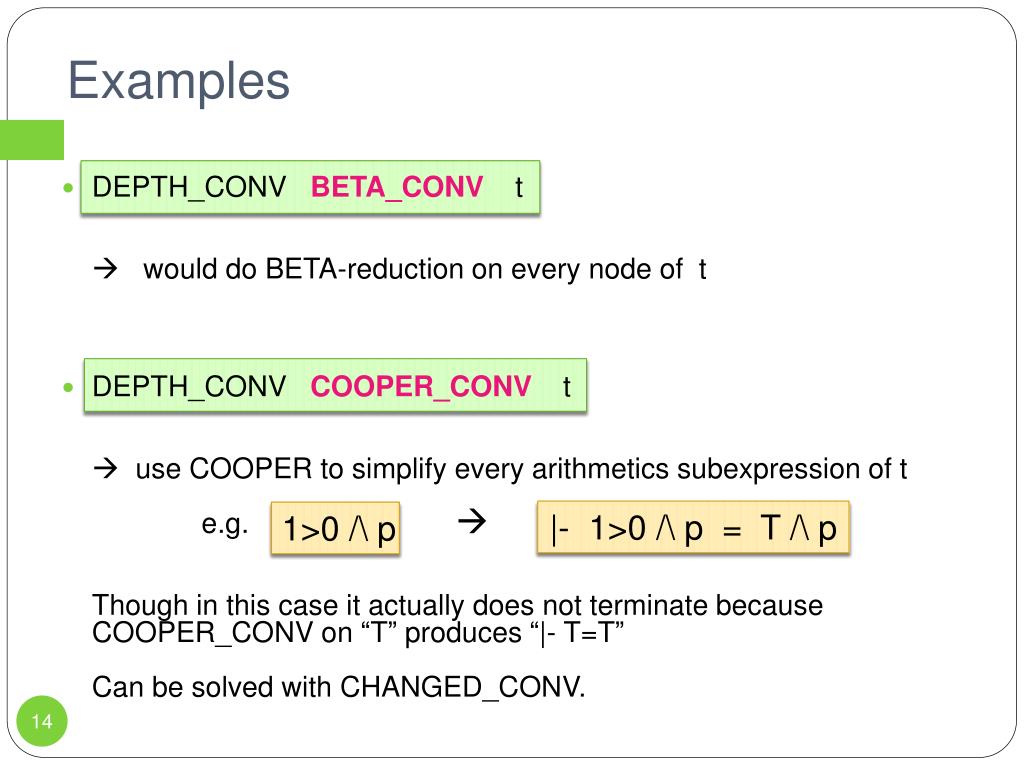
Task: Click the arrow before 'use COOPER to simplify'
Action: point(105,468)
